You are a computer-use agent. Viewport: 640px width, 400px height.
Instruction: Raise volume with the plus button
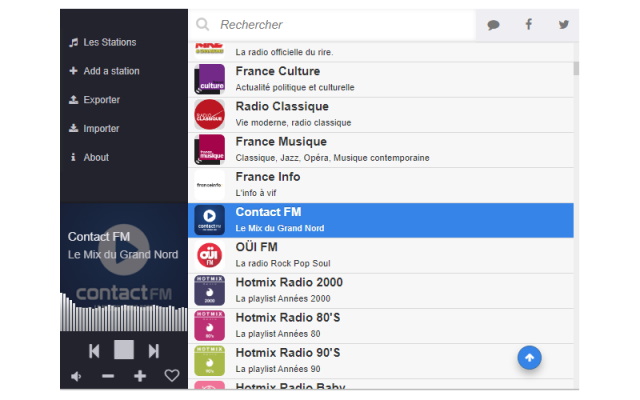tap(140, 376)
